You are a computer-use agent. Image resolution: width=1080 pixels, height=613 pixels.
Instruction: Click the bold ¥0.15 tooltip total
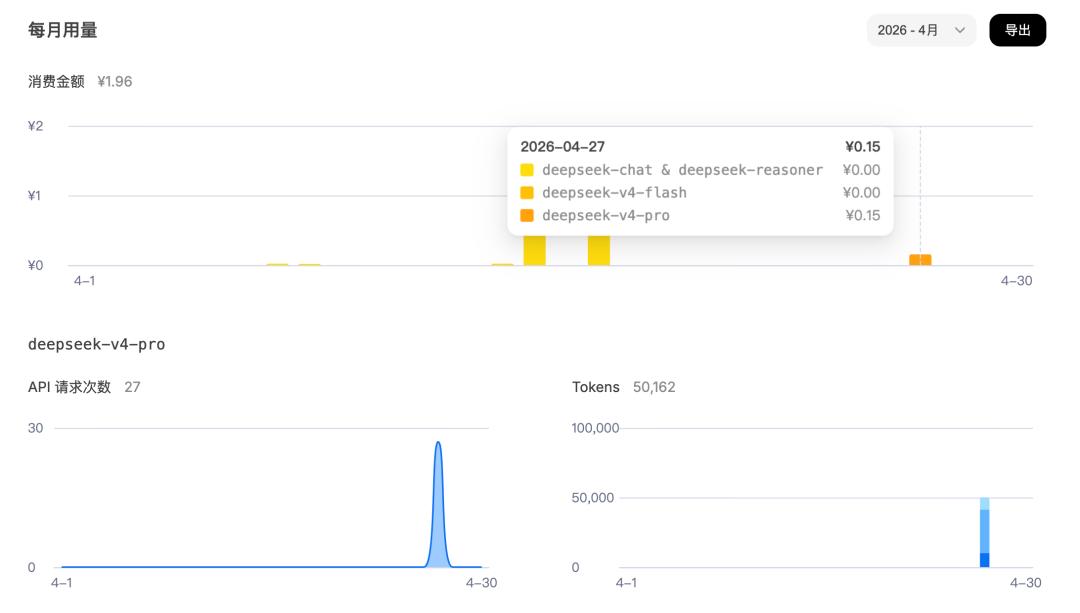tap(862, 147)
